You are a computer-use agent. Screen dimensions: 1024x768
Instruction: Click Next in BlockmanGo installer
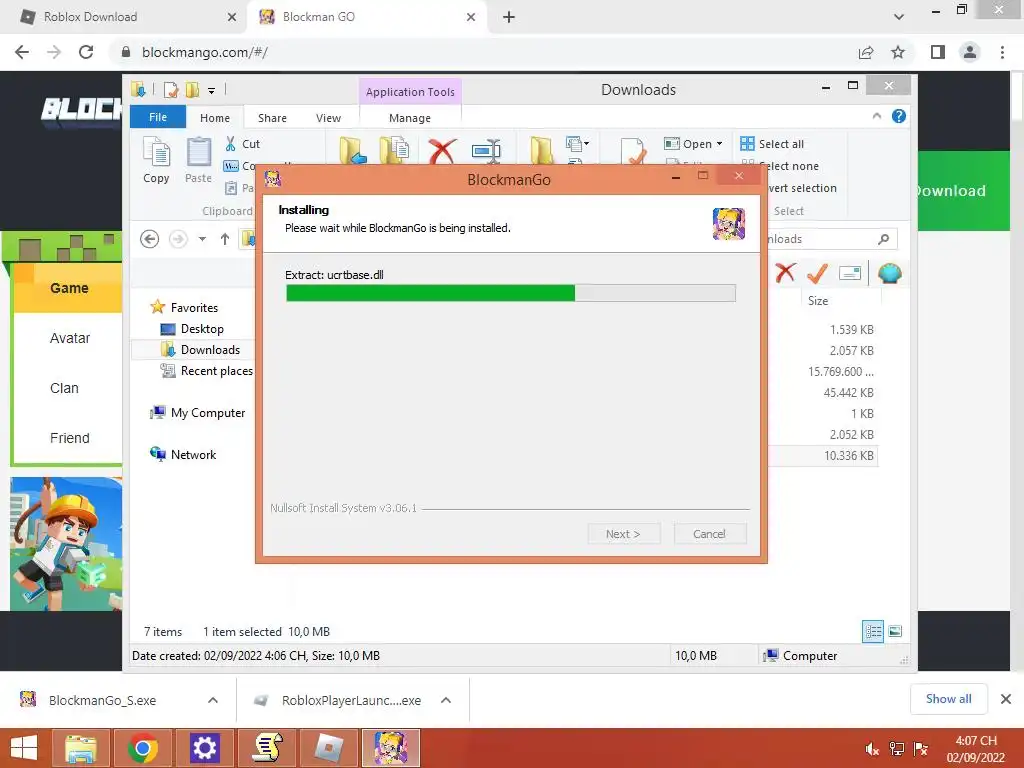point(623,534)
